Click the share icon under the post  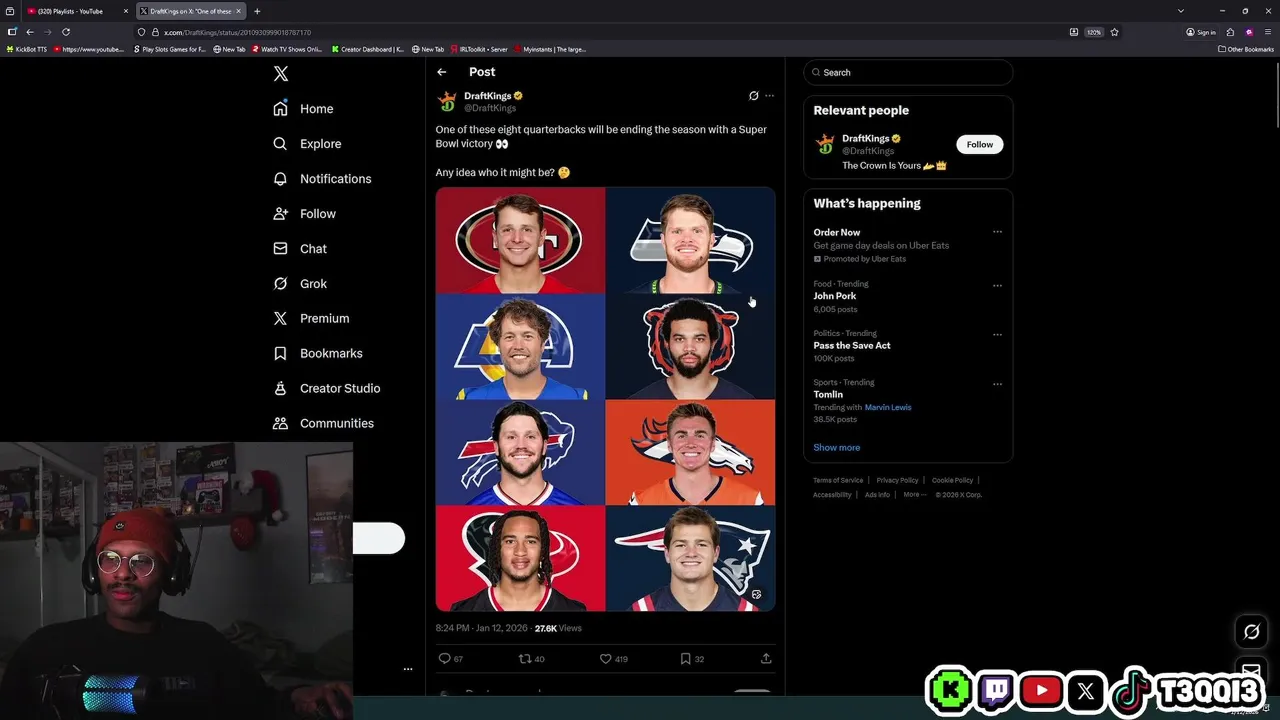pos(766,659)
